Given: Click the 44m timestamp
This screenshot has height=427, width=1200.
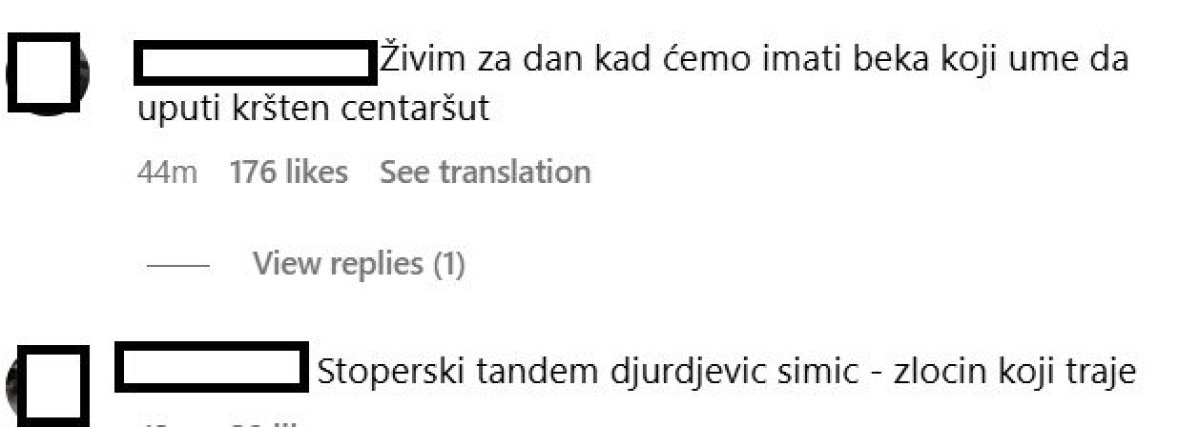Looking at the screenshot, I should point(167,172).
